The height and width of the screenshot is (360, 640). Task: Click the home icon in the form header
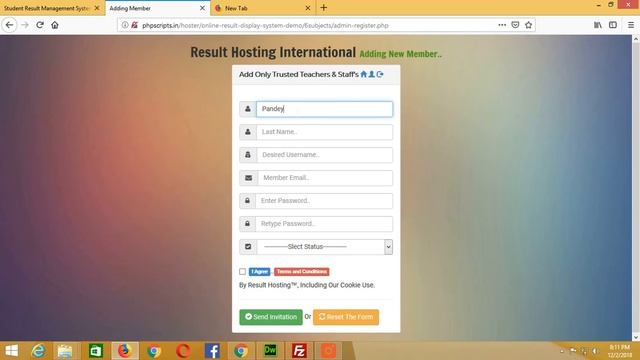coord(364,74)
